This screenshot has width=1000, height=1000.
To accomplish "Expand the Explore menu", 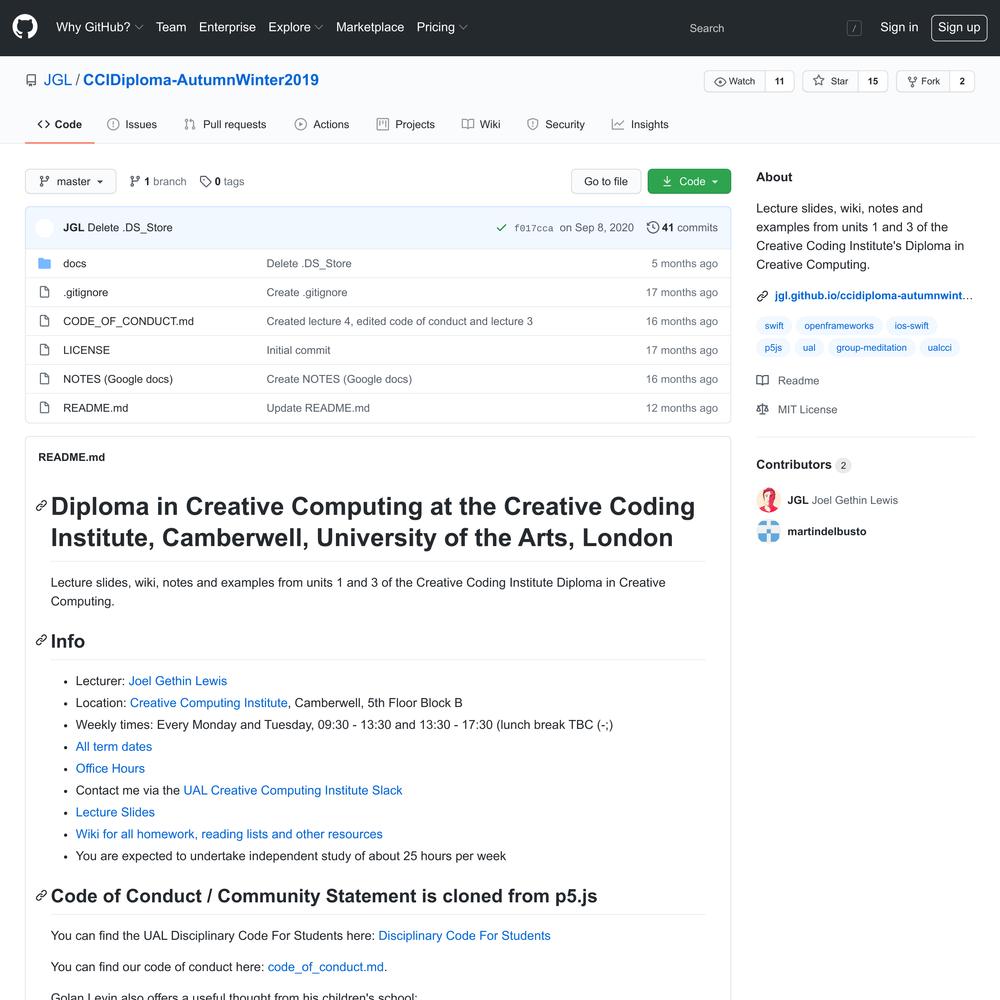I will (x=295, y=27).
